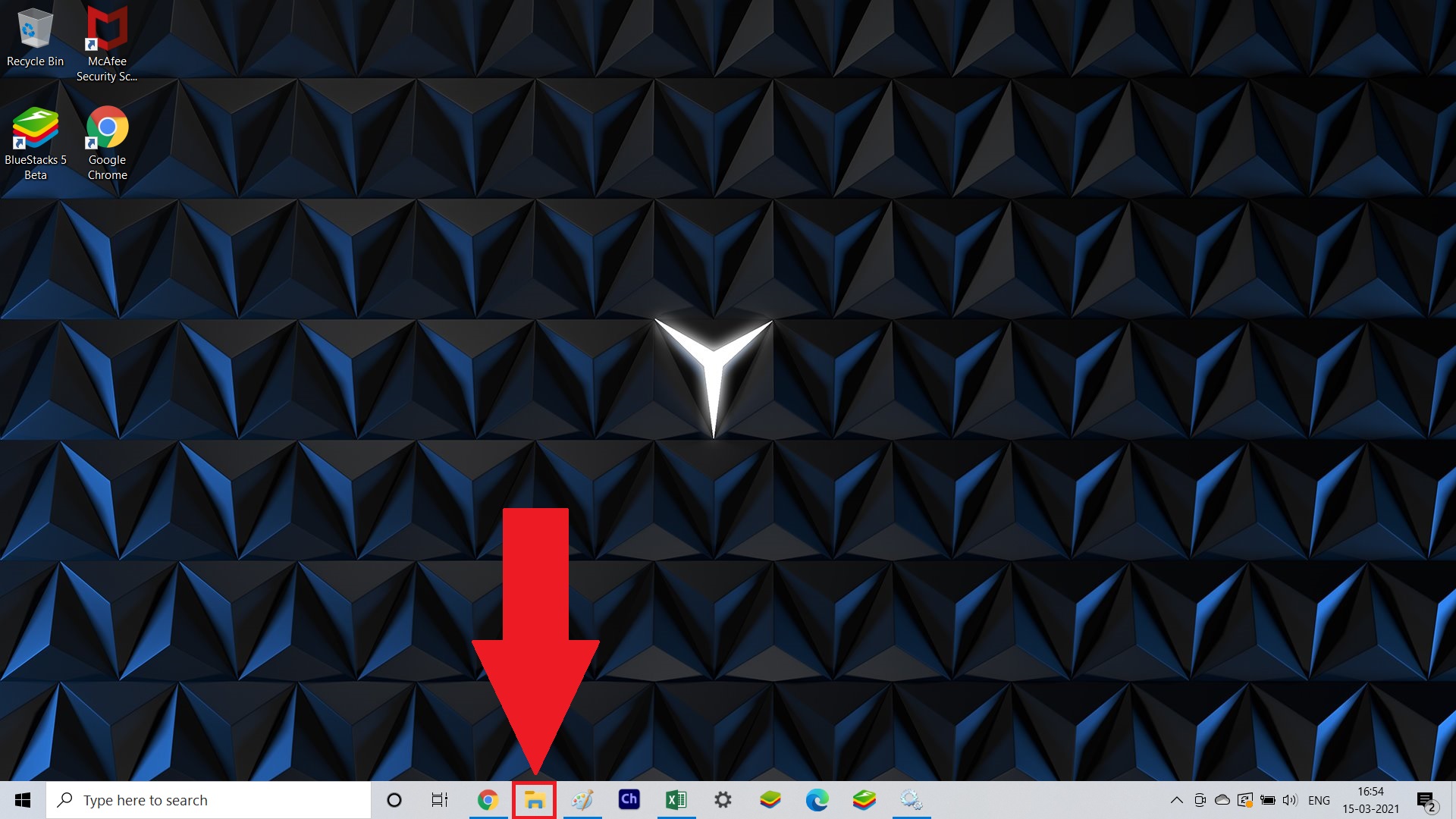Viewport: 1456px width, 819px height.
Task: Show hidden system tray icons
Action: point(1176,800)
